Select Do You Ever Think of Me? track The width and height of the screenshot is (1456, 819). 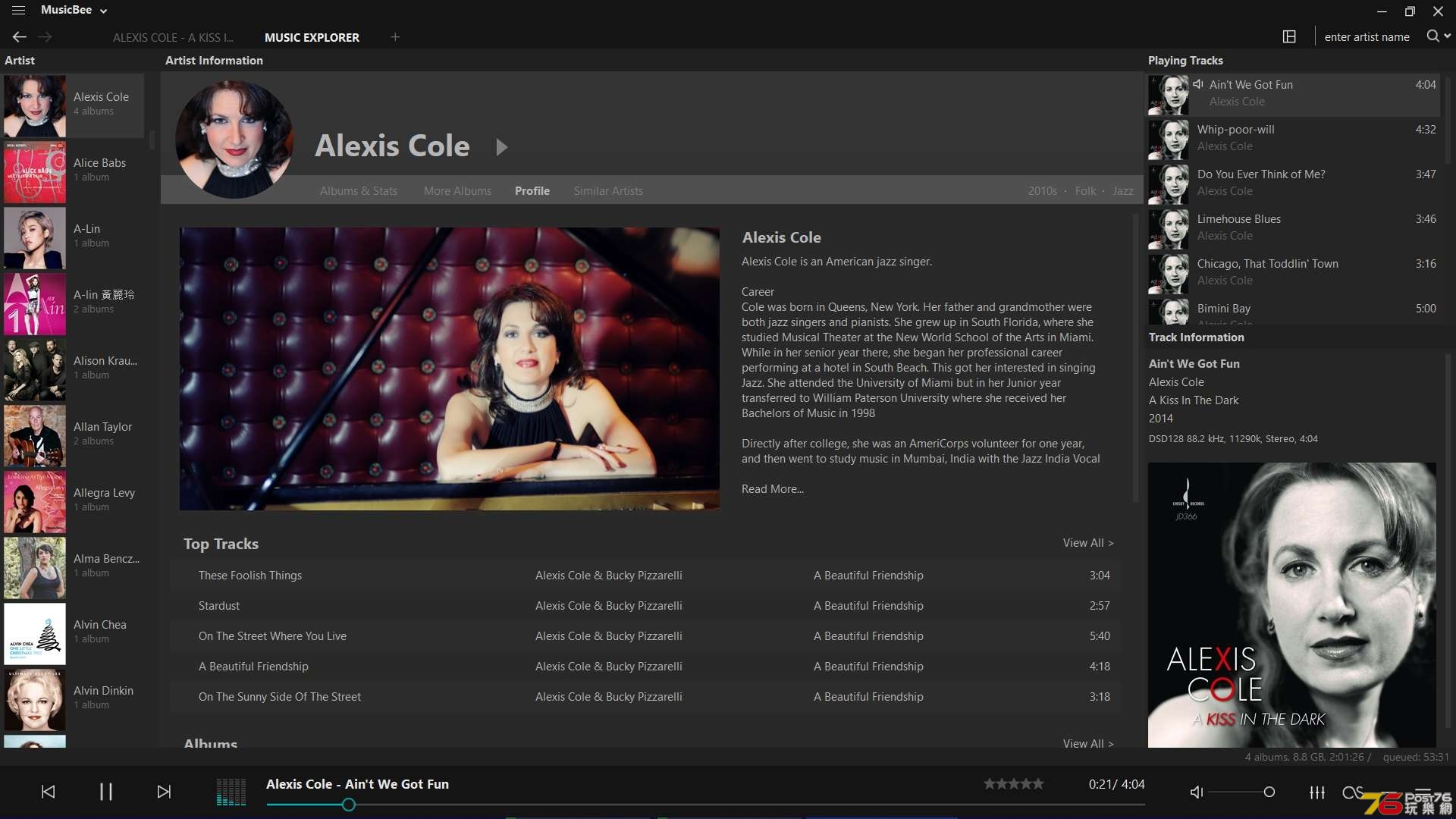click(x=1294, y=184)
